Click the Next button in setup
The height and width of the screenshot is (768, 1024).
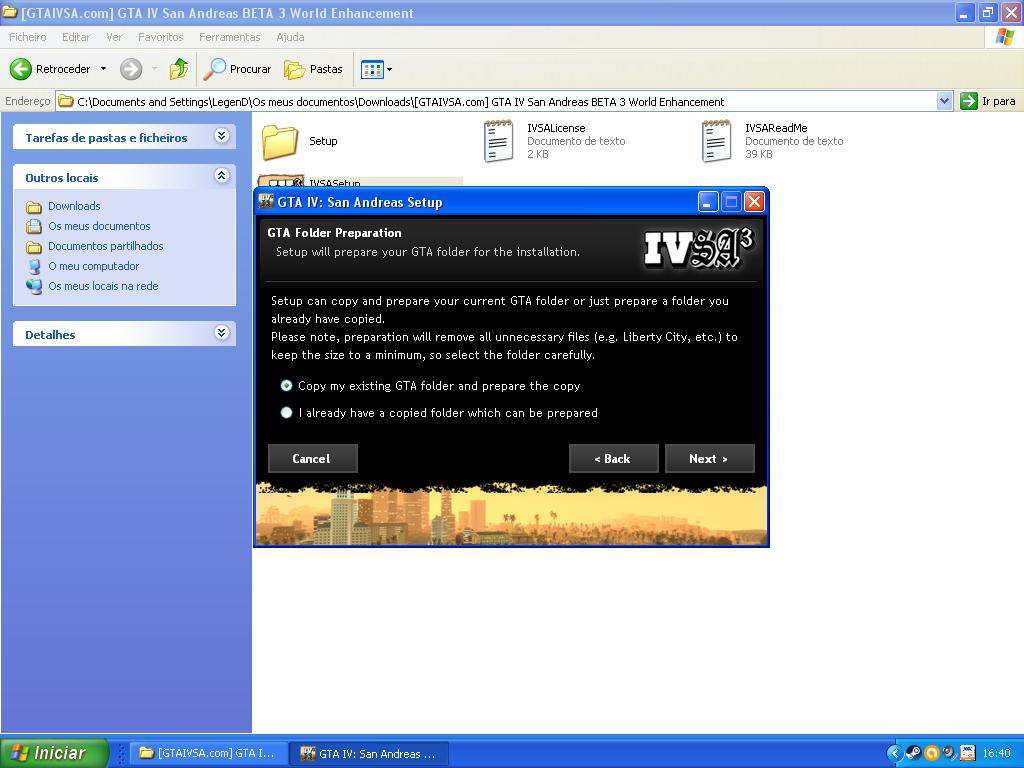[x=709, y=458]
